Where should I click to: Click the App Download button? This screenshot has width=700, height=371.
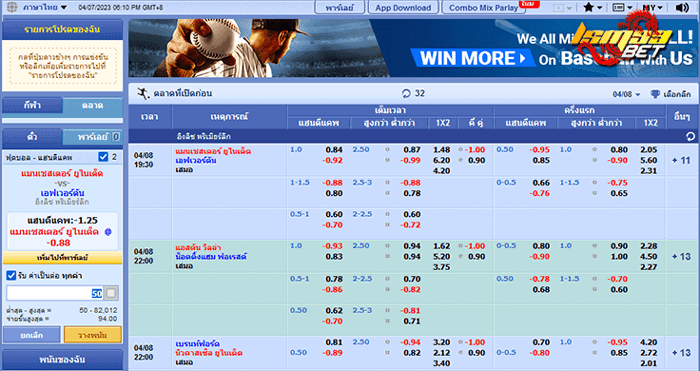403,8
